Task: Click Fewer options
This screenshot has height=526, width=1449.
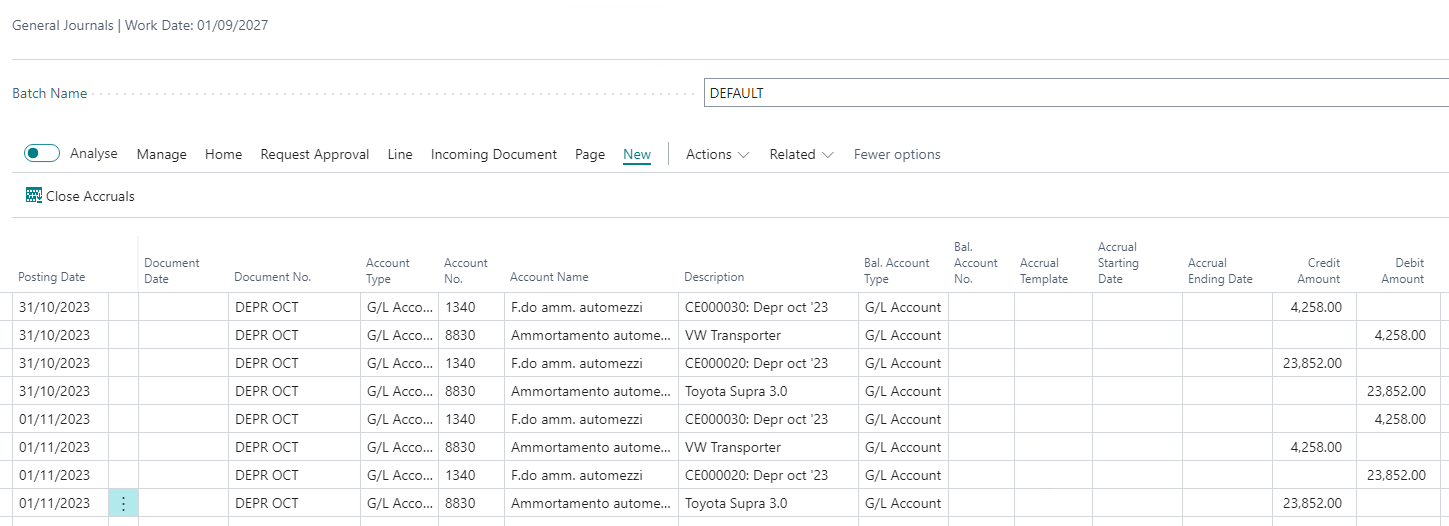Action: 897,154
